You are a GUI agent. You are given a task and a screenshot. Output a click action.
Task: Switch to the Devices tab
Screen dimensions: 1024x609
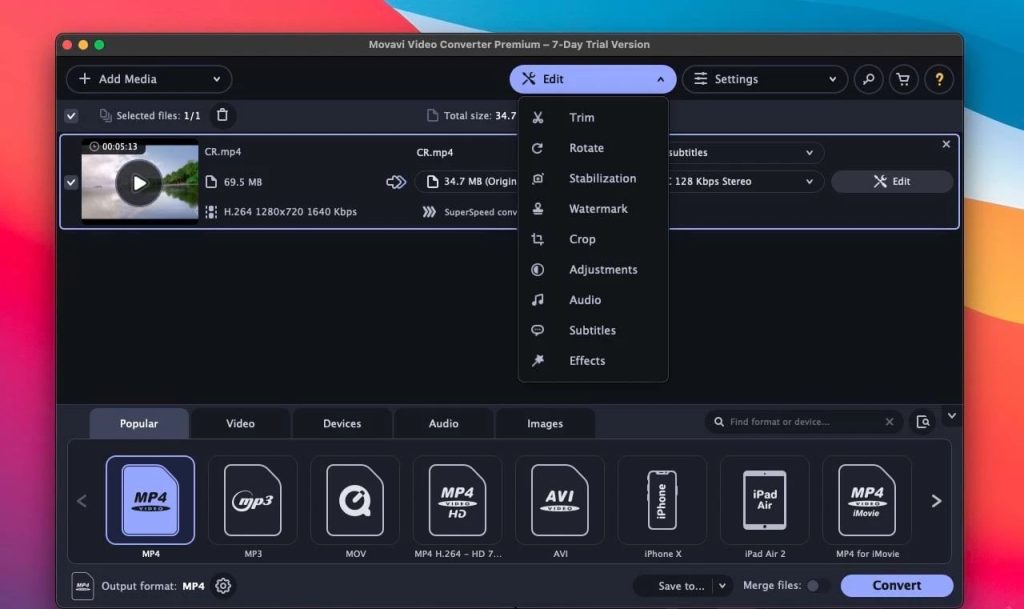click(342, 423)
